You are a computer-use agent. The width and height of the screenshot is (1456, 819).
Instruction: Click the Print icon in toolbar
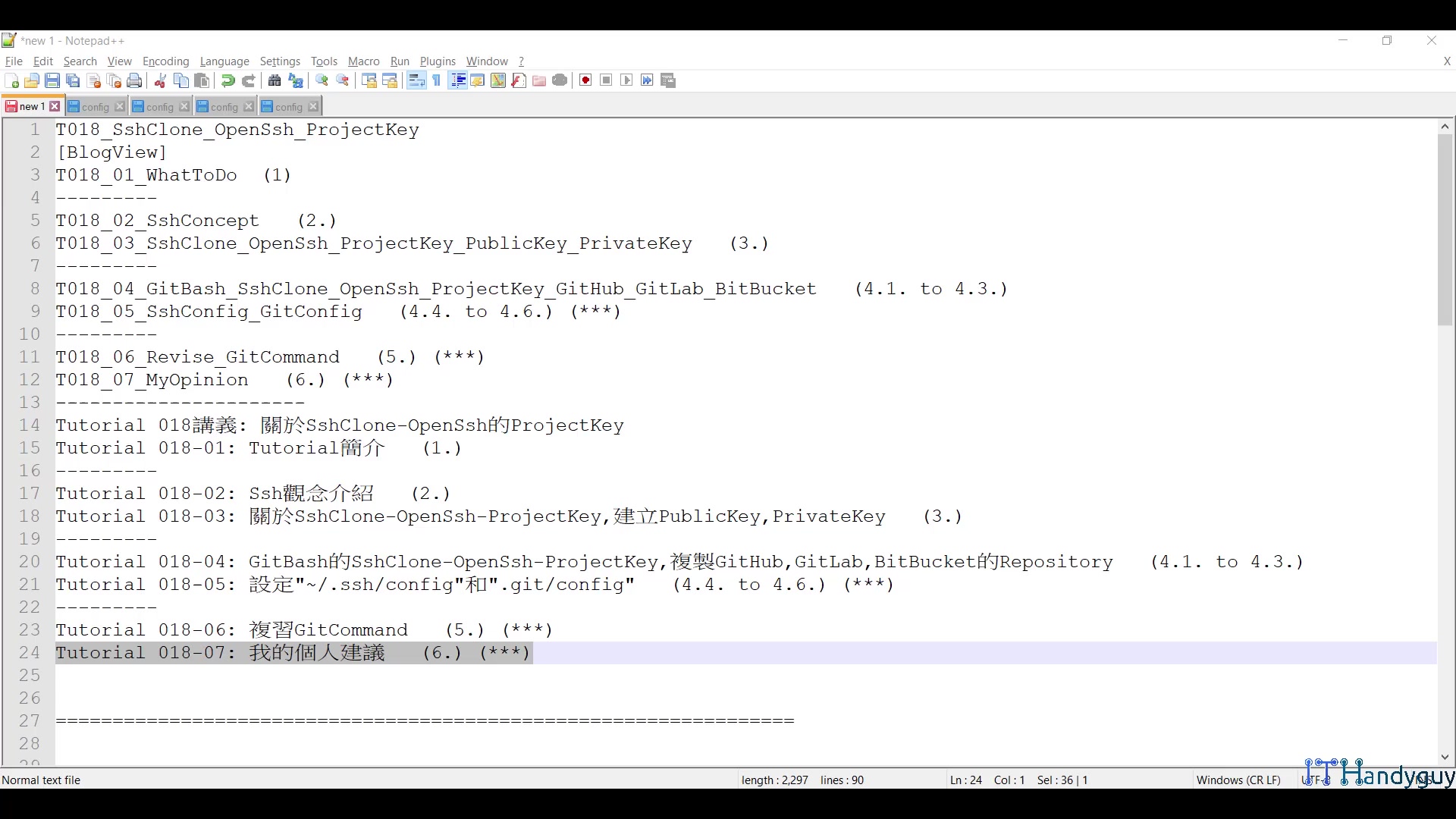[134, 80]
